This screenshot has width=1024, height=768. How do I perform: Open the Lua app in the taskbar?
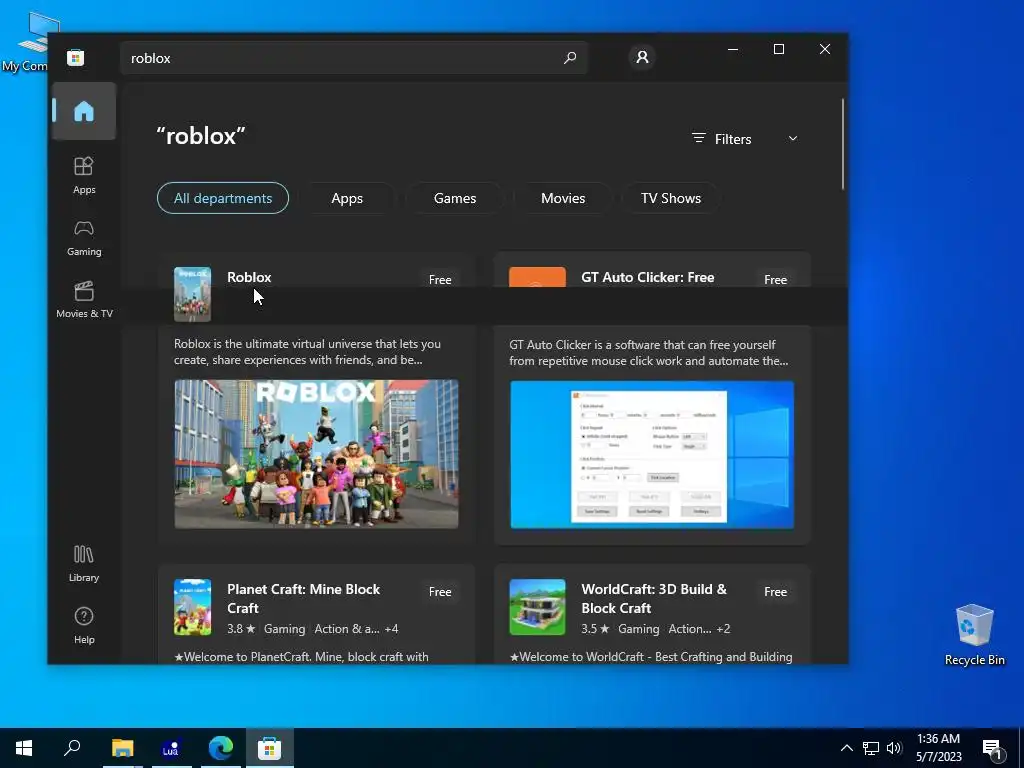click(x=171, y=748)
